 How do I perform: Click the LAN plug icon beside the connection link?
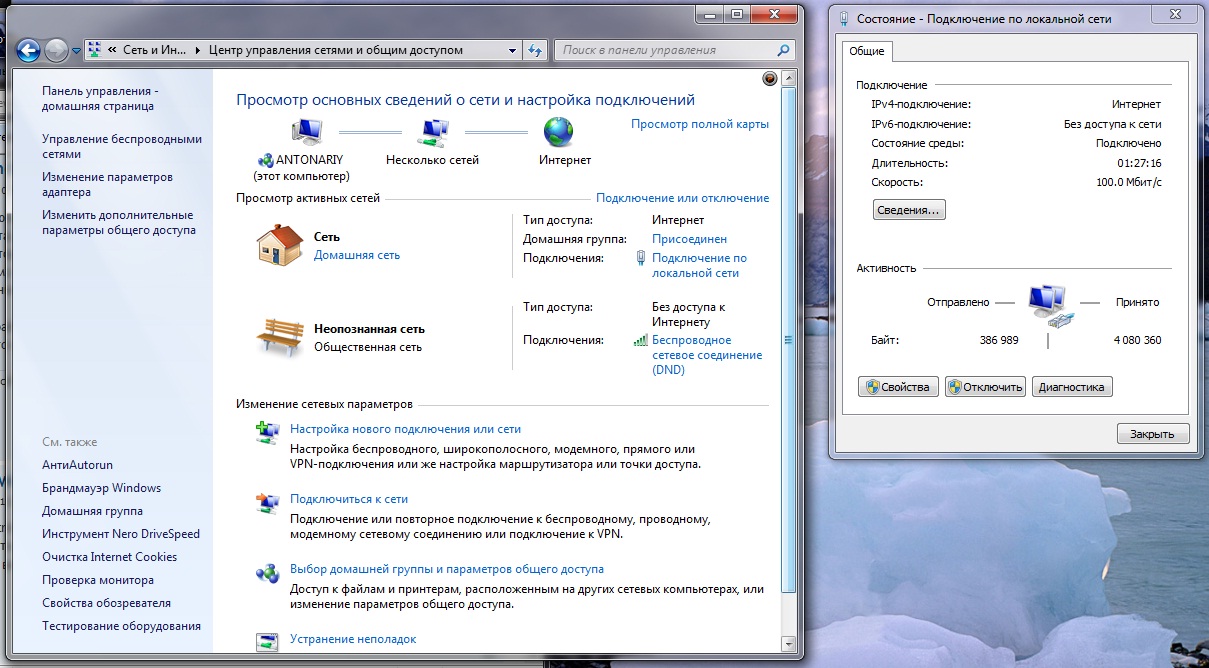point(641,258)
